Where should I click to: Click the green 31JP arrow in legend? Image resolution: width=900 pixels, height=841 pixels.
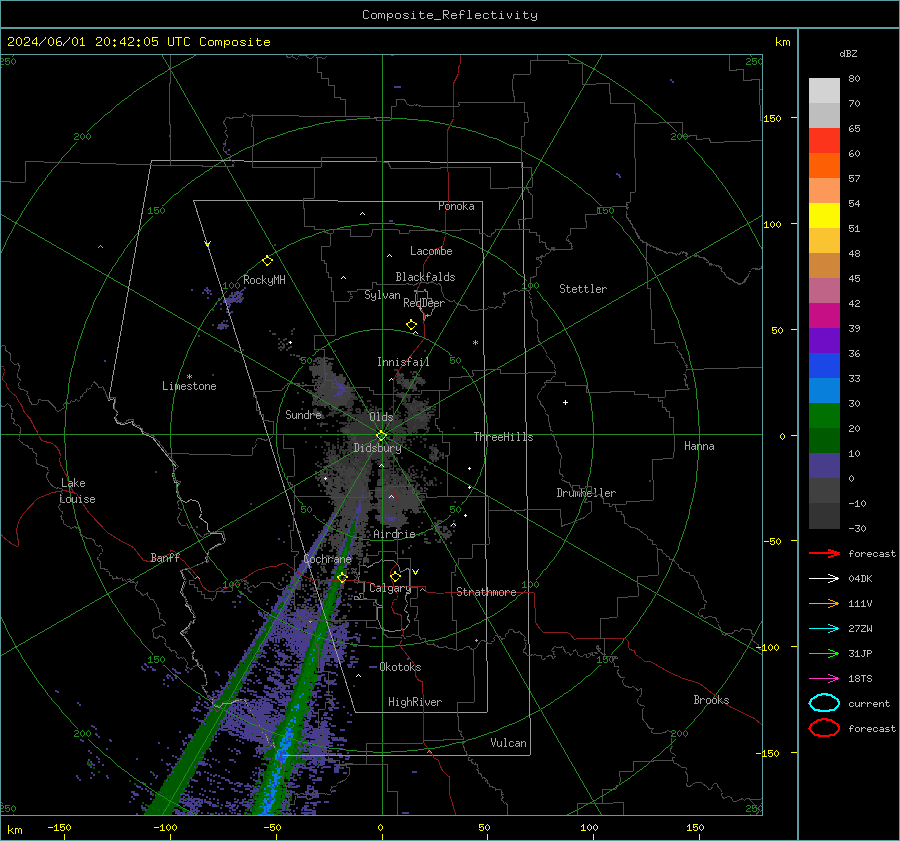[x=824, y=653]
